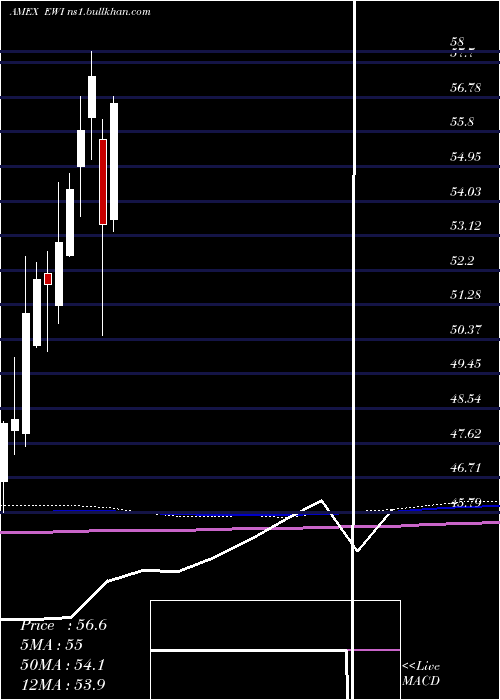This screenshot has height=700, width=500.
Task: Click the topmost white candlestick near 57
Action: coord(92,97)
